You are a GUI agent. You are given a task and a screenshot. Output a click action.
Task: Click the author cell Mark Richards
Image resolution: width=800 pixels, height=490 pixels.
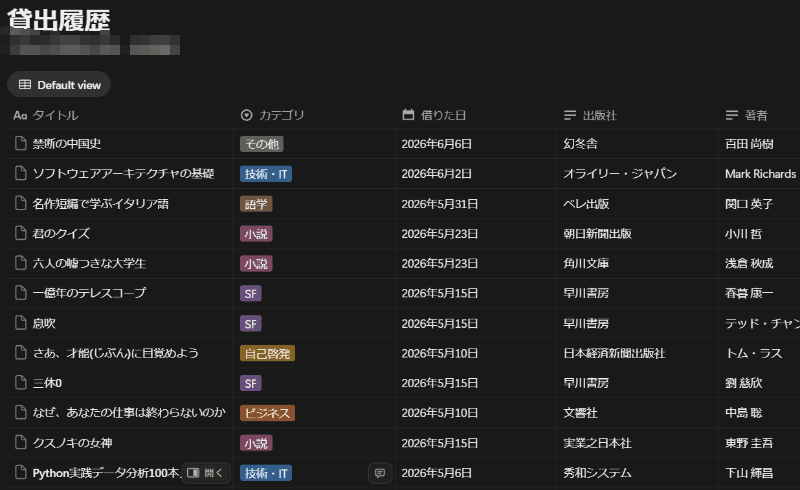click(x=760, y=174)
